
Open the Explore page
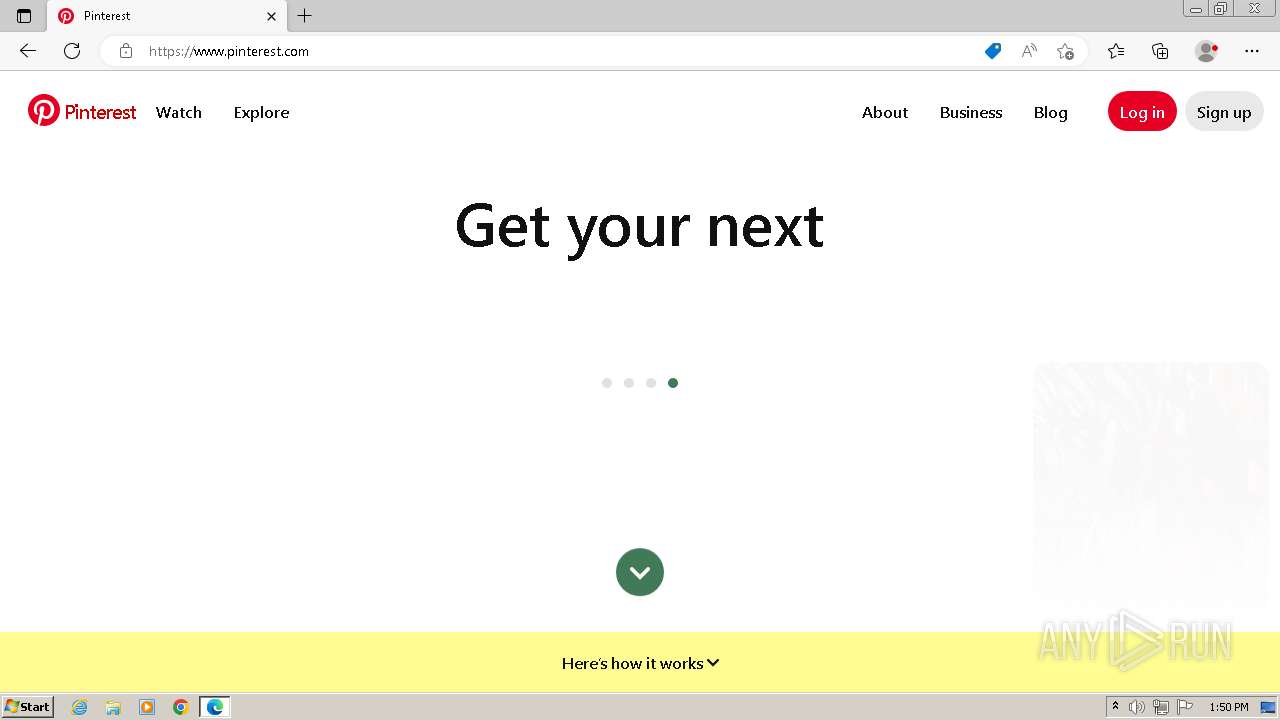(261, 112)
